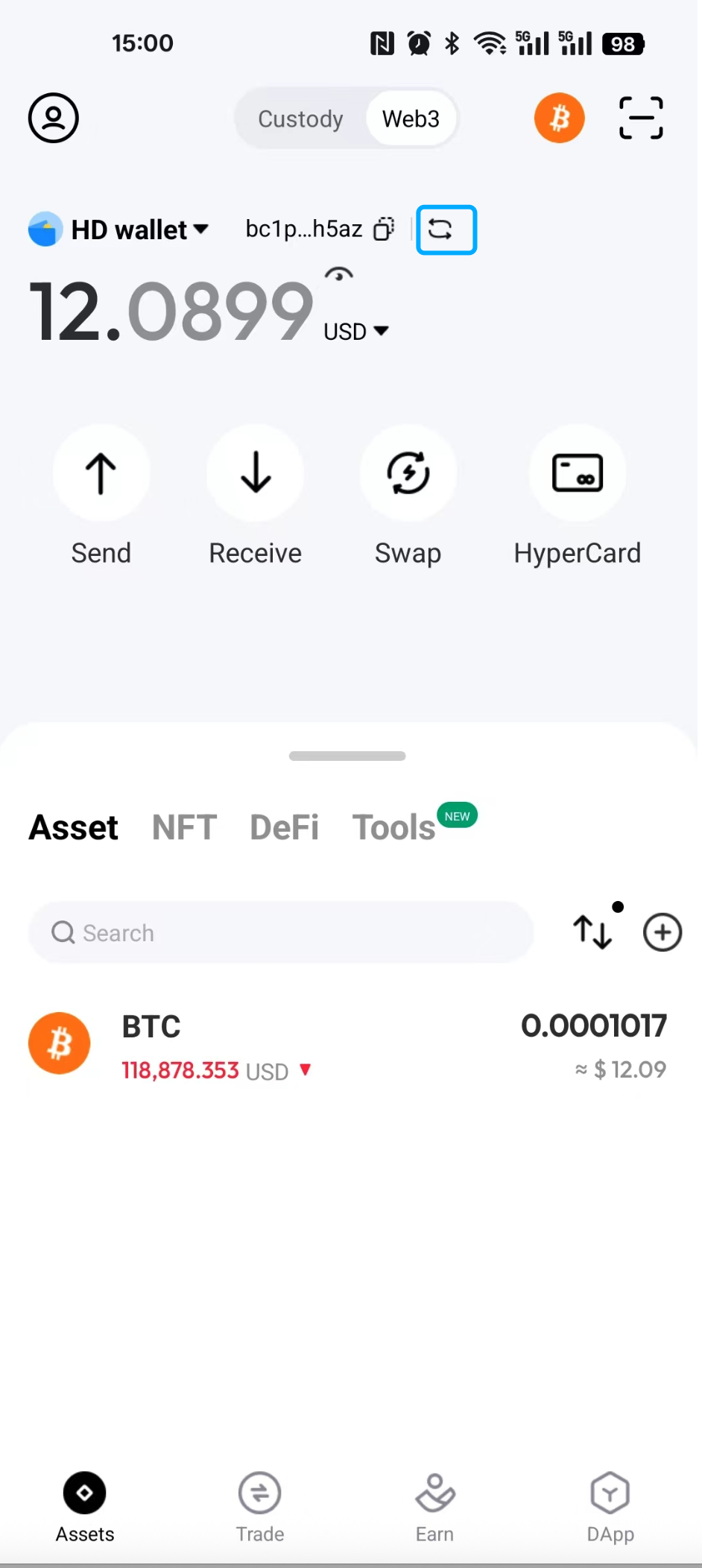The image size is (702, 1568).
Task: Switch to the NFT tab
Action: click(184, 827)
